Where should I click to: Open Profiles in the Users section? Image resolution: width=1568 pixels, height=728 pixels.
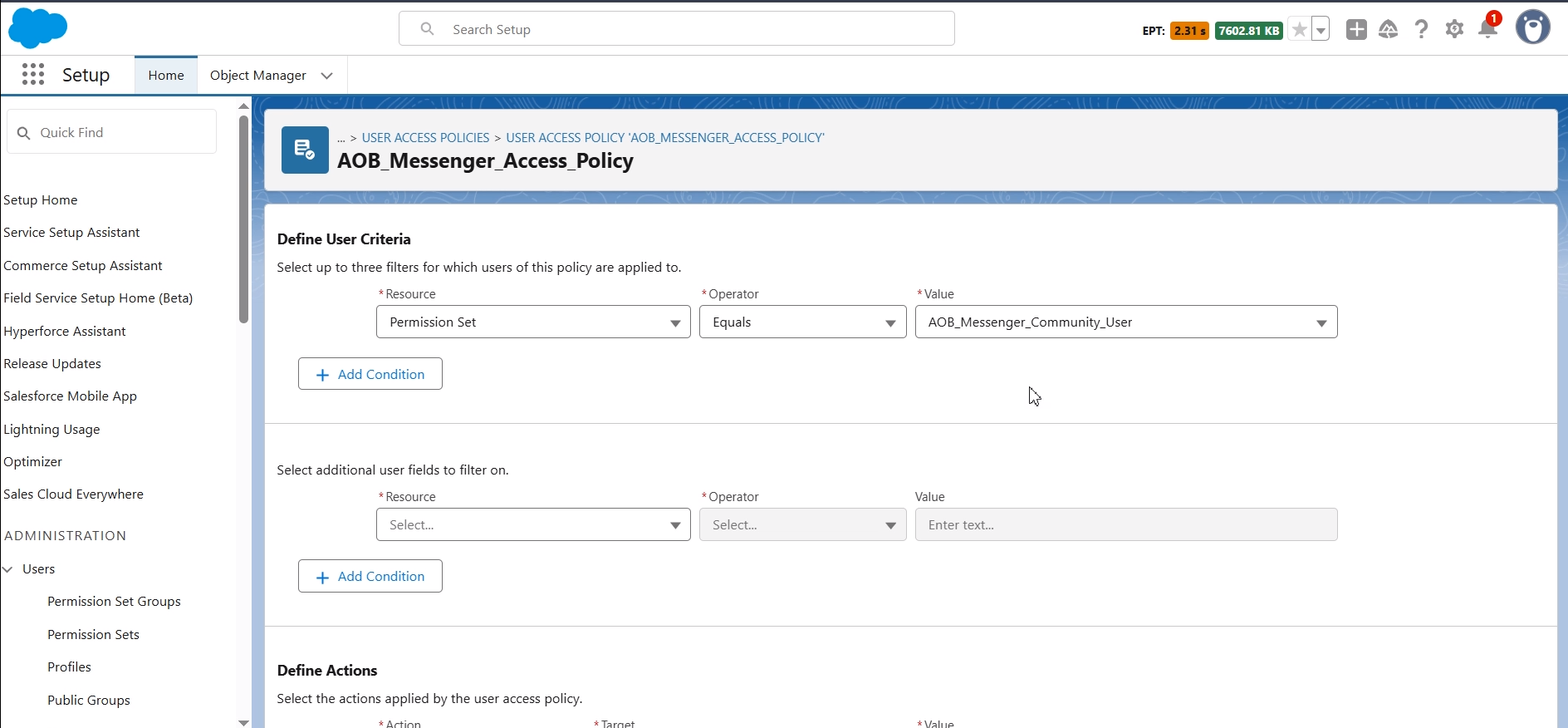[x=69, y=667]
